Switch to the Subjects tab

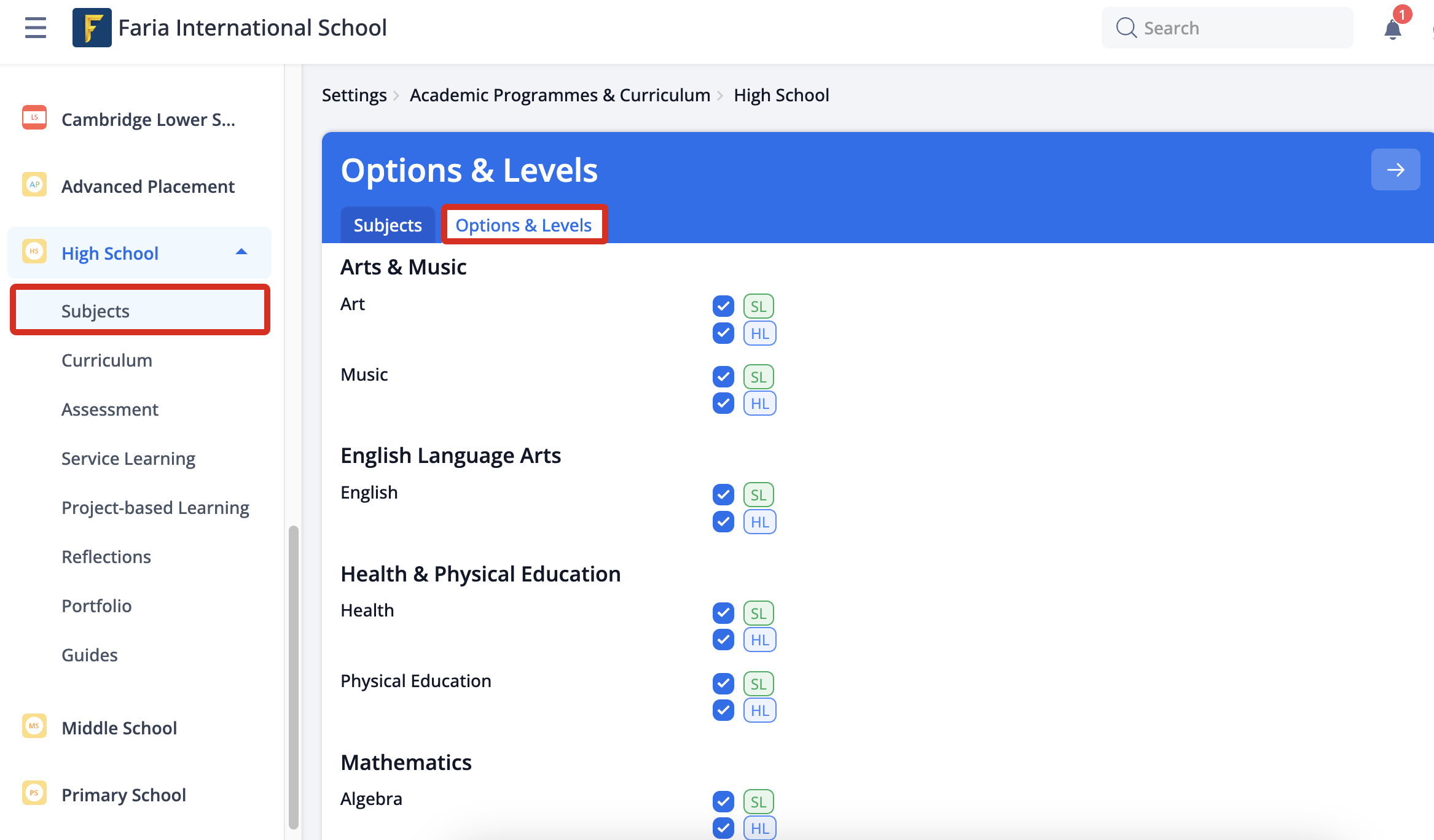point(388,225)
